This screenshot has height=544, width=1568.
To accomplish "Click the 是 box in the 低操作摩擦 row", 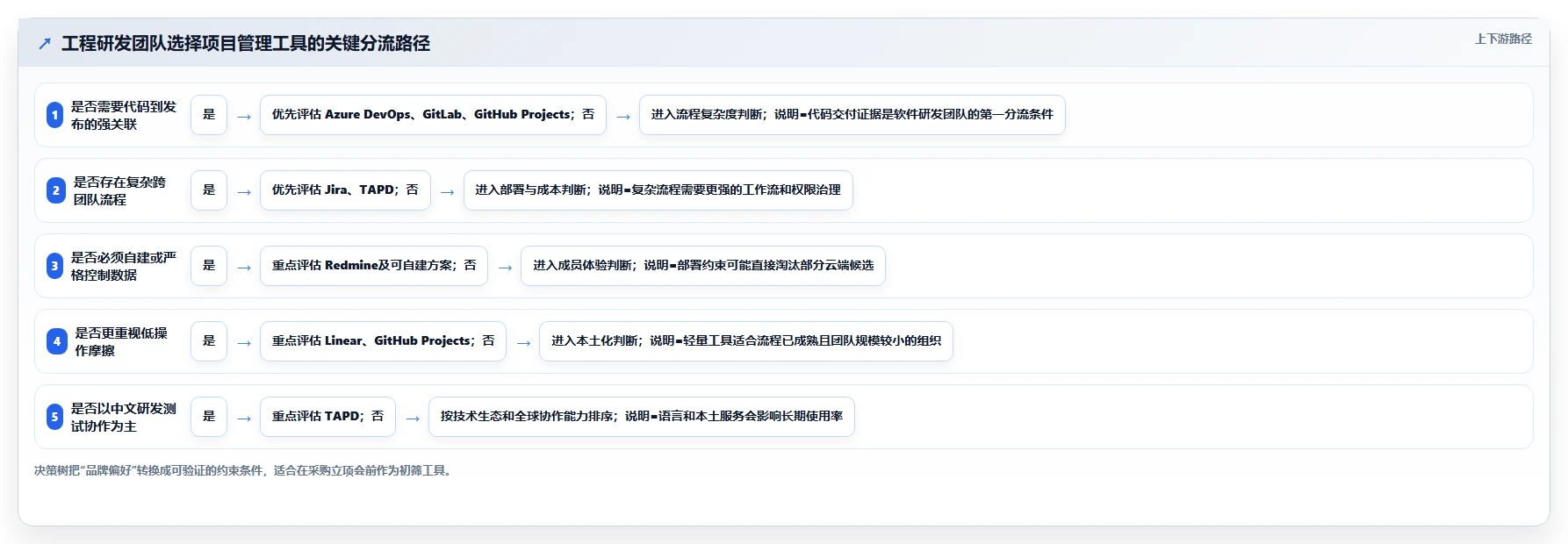I will pos(209,341).
